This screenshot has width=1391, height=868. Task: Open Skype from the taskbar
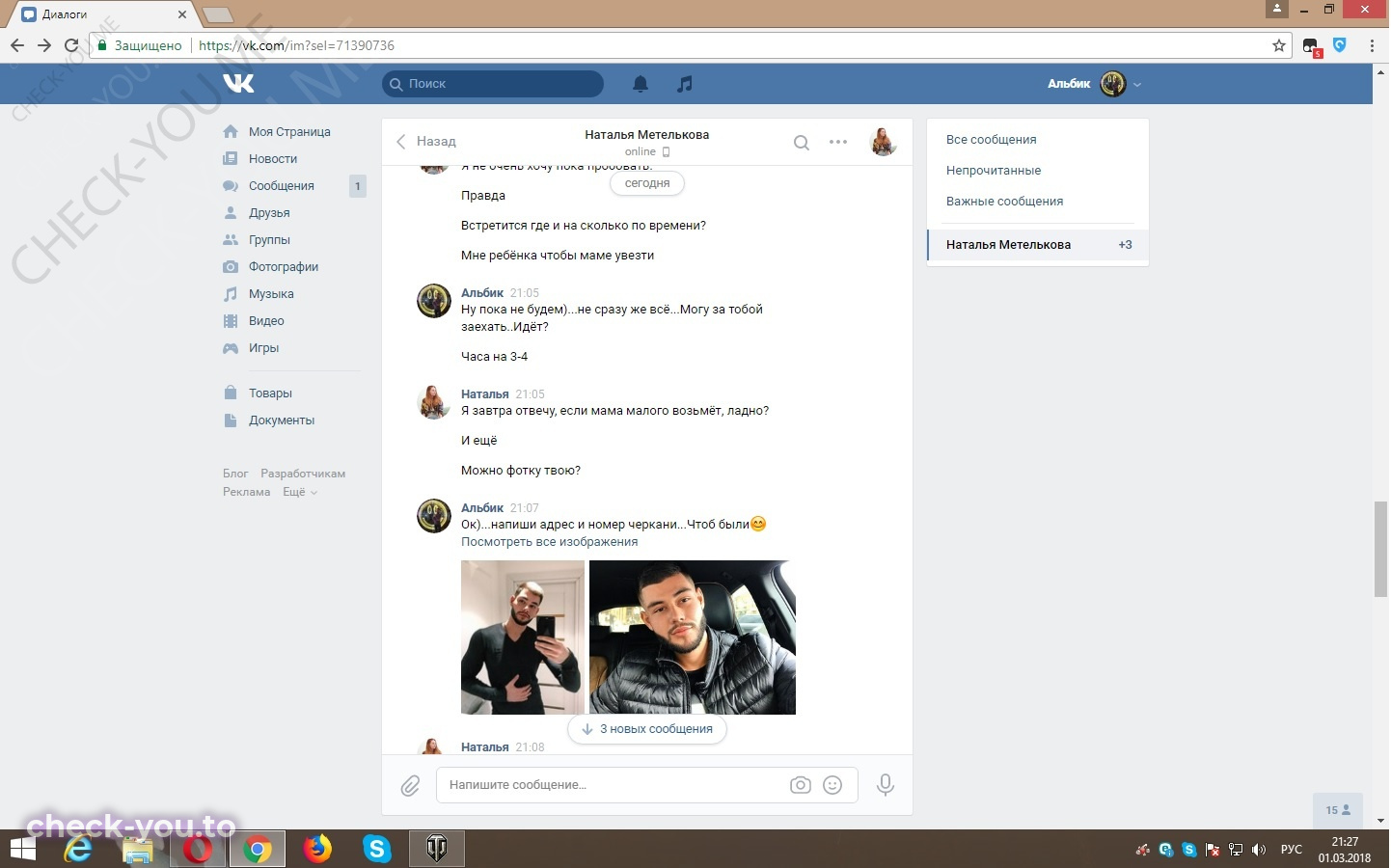[x=377, y=850]
